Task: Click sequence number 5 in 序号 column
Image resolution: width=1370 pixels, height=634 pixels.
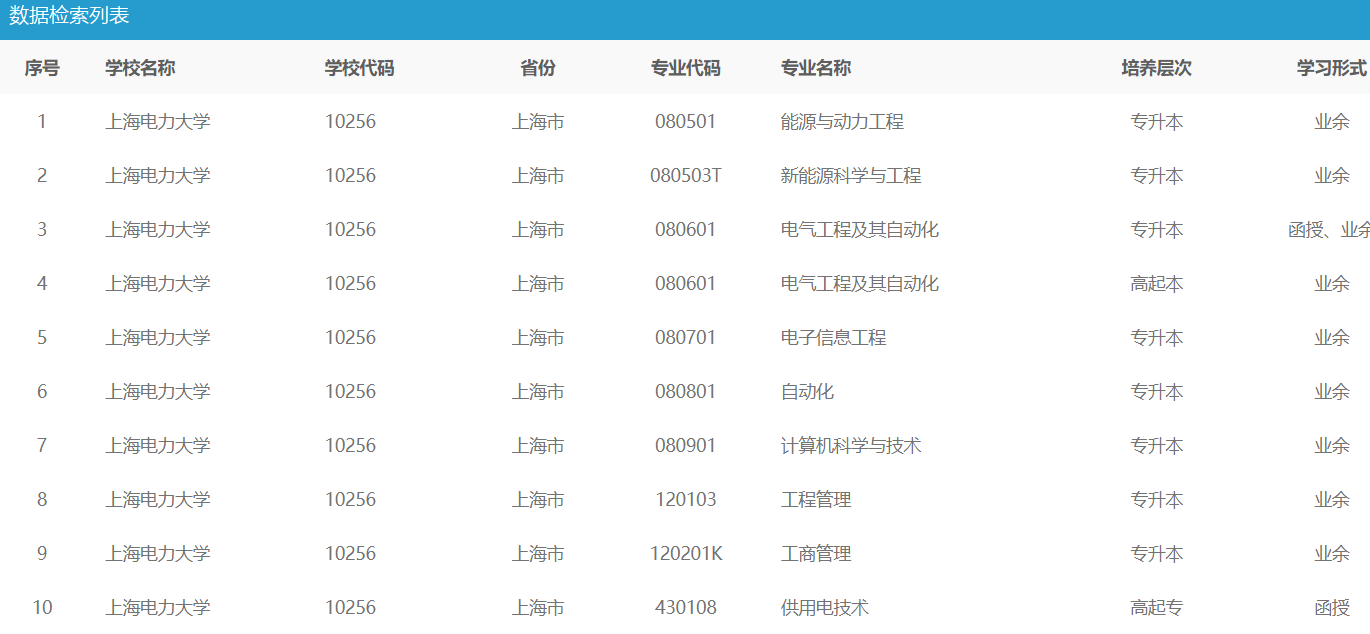Action: [x=42, y=338]
